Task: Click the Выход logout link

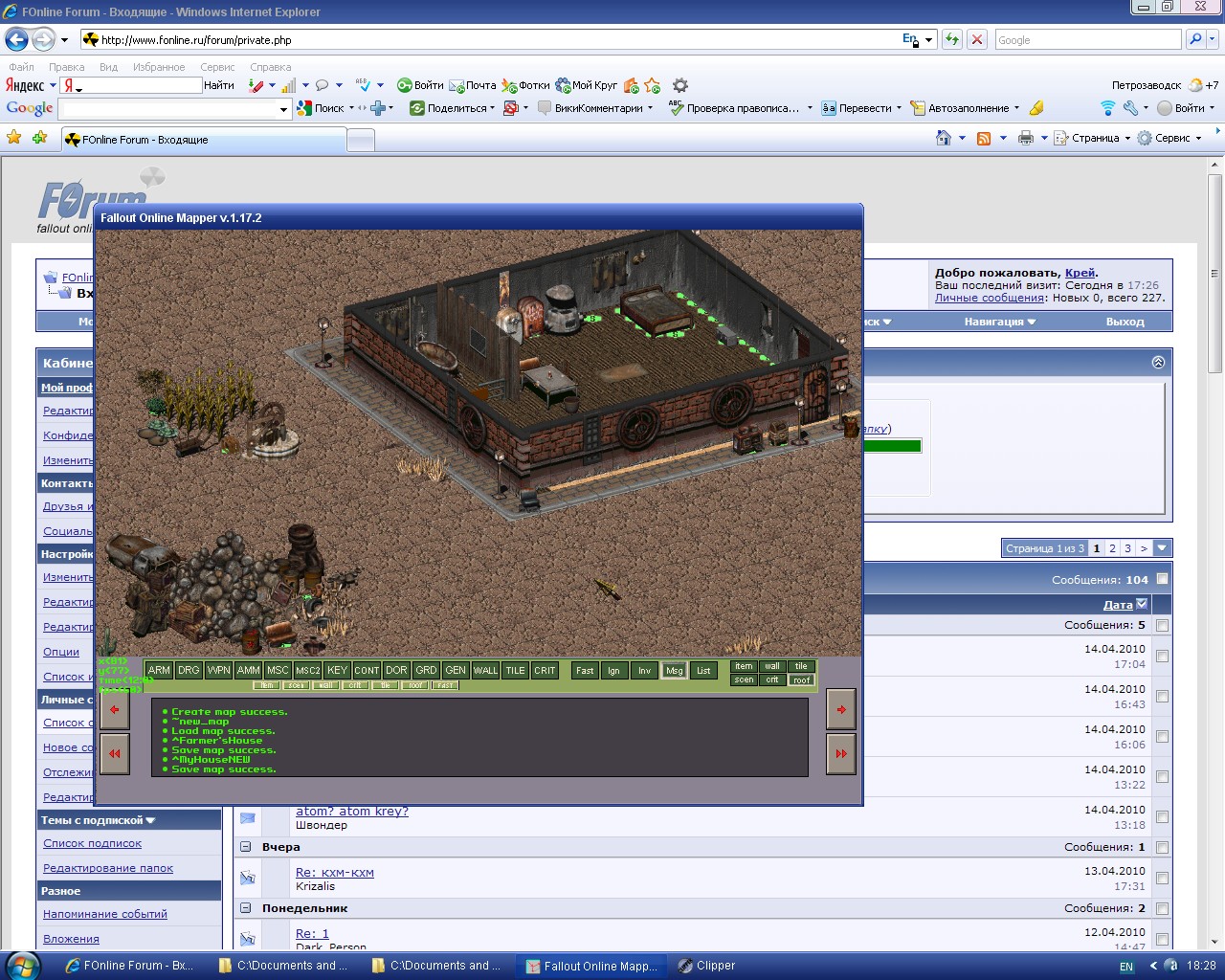Action: (1125, 322)
